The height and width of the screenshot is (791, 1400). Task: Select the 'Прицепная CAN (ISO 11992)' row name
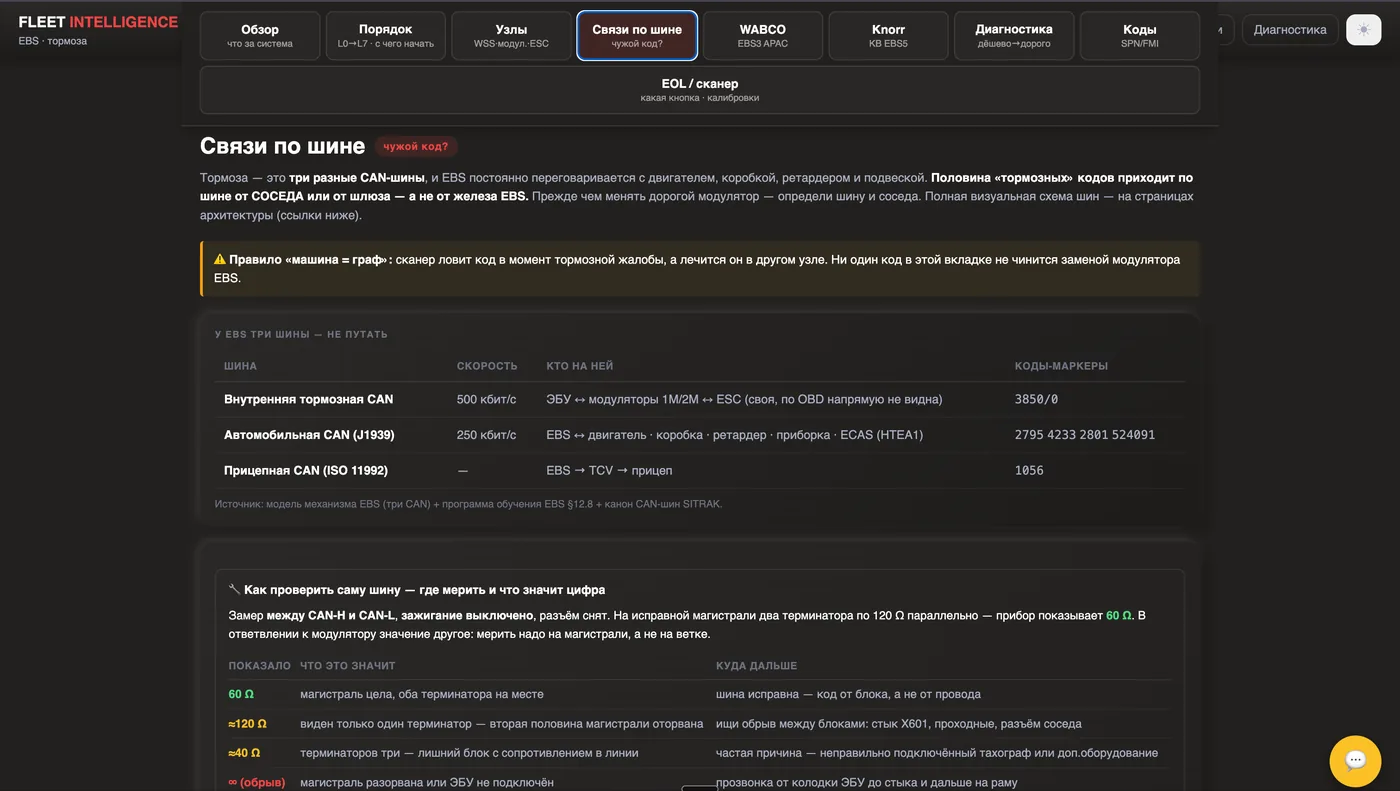point(306,470)
